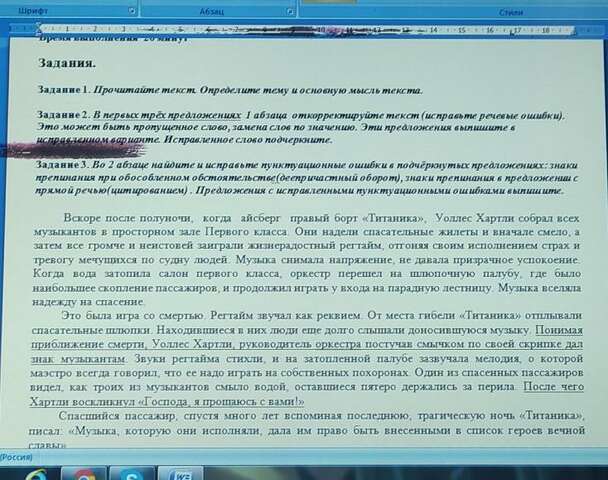The width and height of the screenshot is (608, 480).
Task: Click the Шрифт group label
Action: 33,11
